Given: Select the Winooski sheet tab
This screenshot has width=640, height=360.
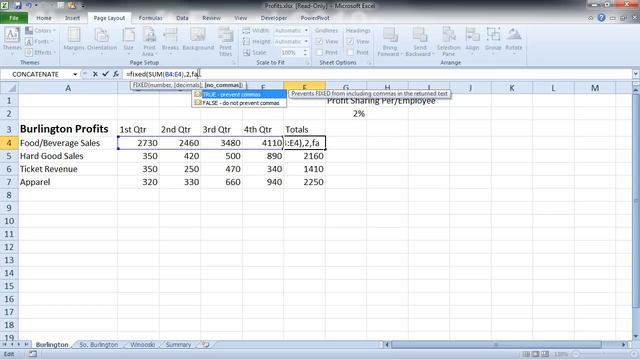Looking at the screenshot, I should click(x=142, y=344).
